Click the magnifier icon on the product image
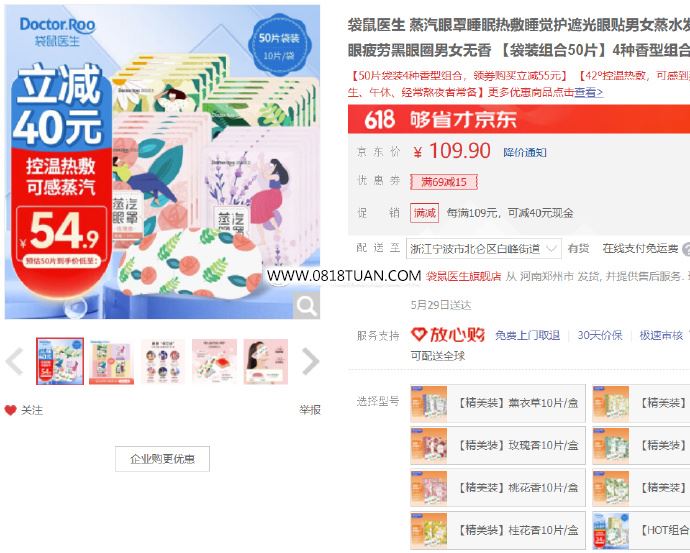 click(x=306, y=305)
